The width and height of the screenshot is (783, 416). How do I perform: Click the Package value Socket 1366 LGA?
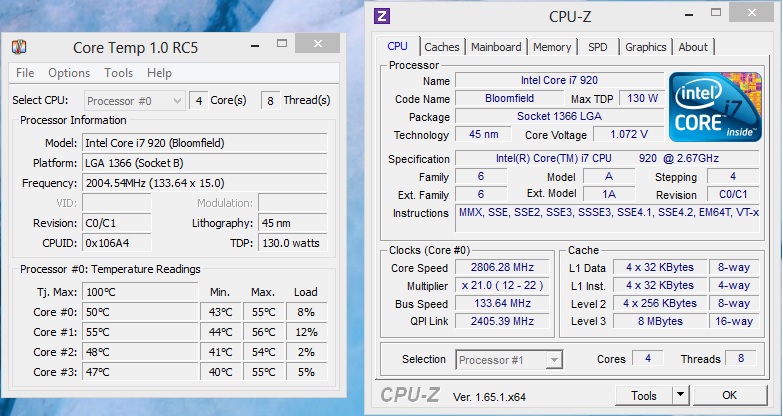(x=559, y=116)
